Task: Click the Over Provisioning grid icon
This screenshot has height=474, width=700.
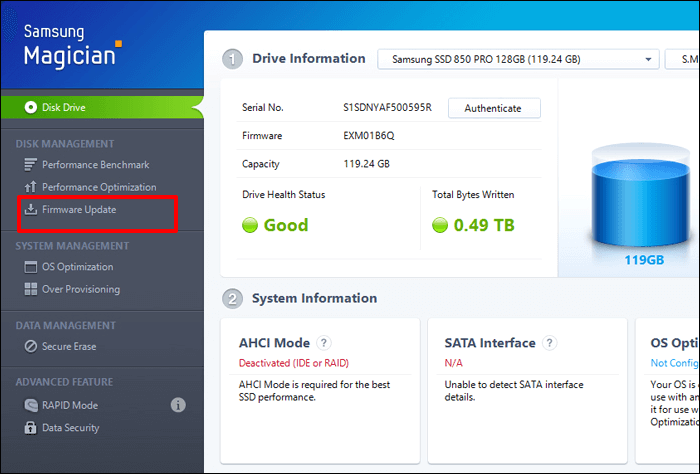Action: click(30, 289)
